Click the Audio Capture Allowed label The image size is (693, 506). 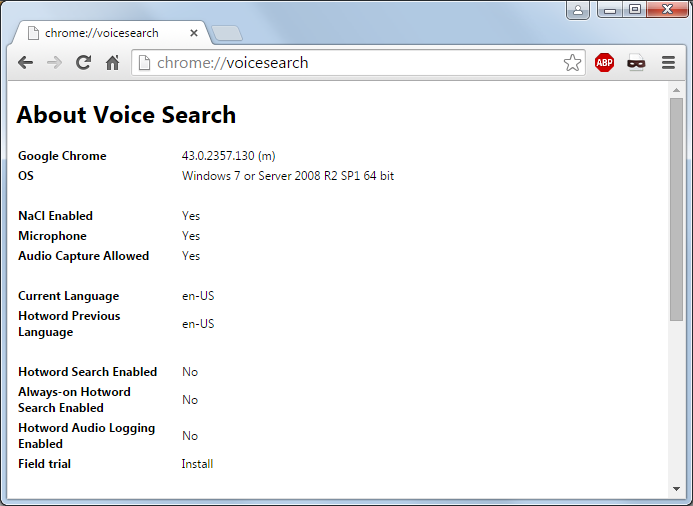(x=84, y=256)
